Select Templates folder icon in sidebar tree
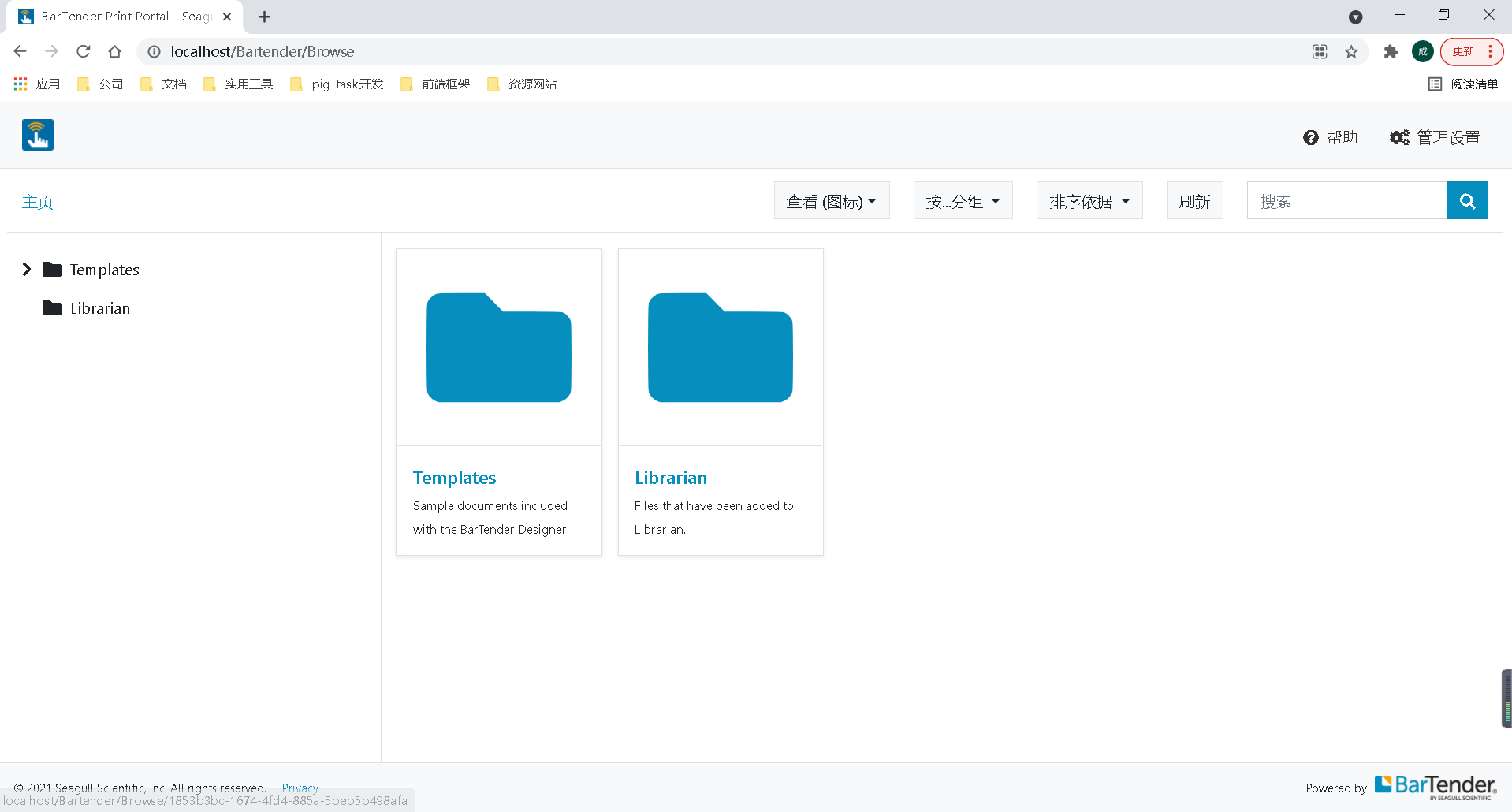Viewport: 1512px width, 812px height. 52,270
